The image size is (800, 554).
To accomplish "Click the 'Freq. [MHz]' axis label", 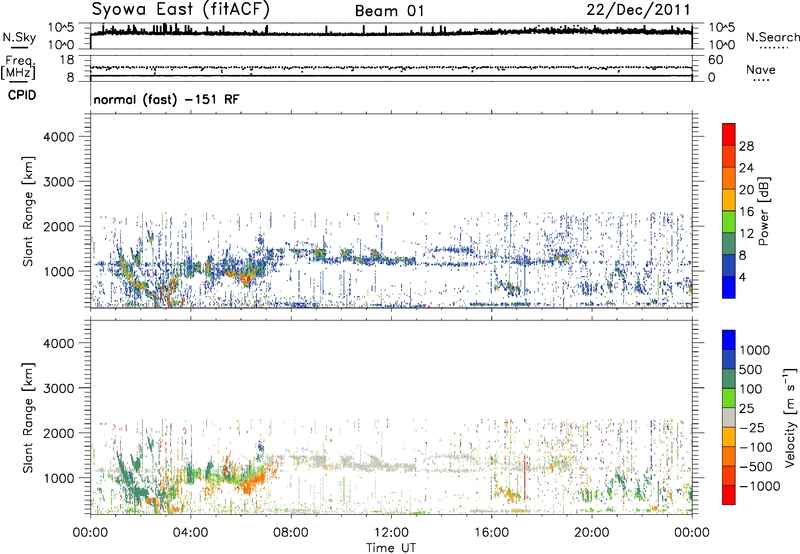I will pyautogui.click(x=19, y=67).
